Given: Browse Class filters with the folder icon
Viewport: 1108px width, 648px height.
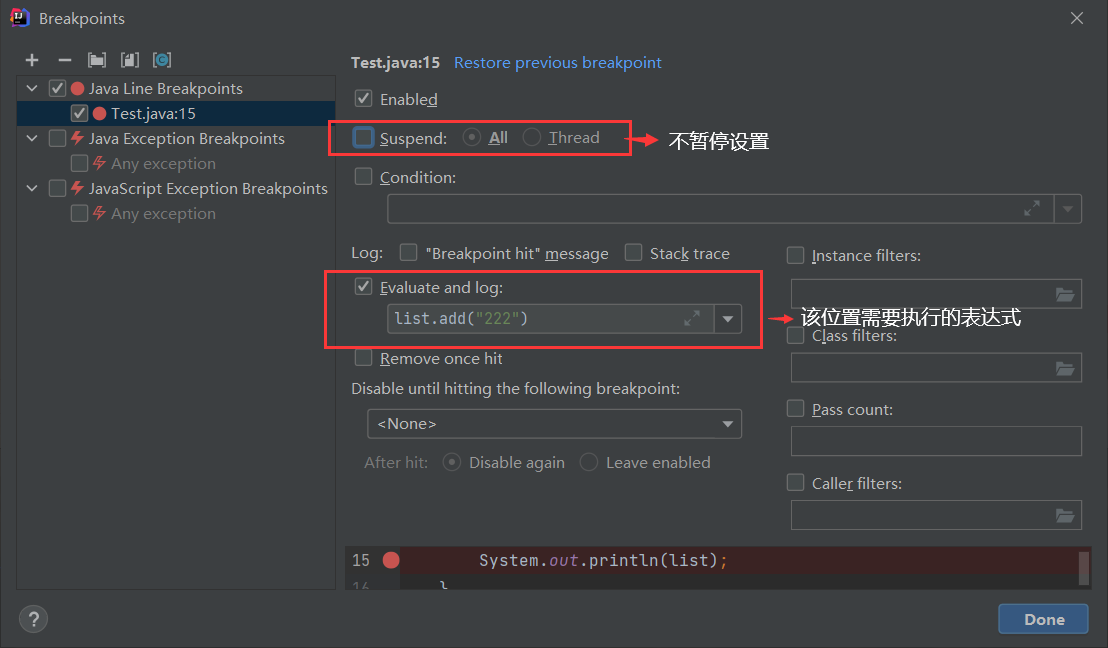Looking at the screenshot, I should [1064, 367].
